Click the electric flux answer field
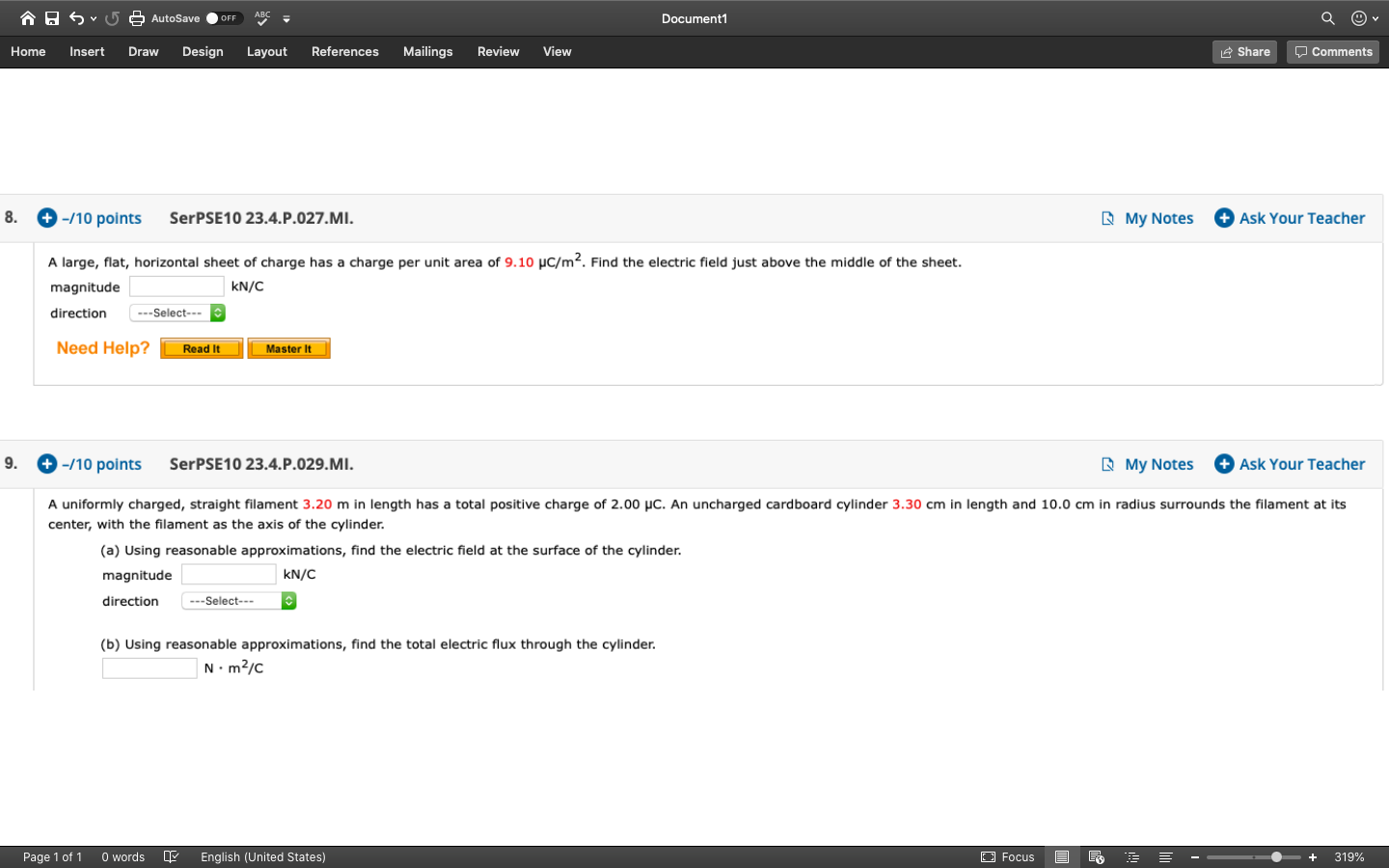Screen dimensions: 1389x868 coord(150,668)
